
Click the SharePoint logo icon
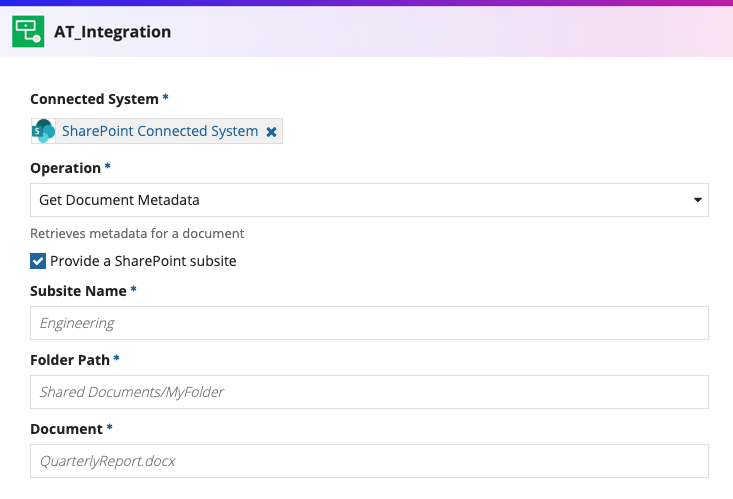43,131
